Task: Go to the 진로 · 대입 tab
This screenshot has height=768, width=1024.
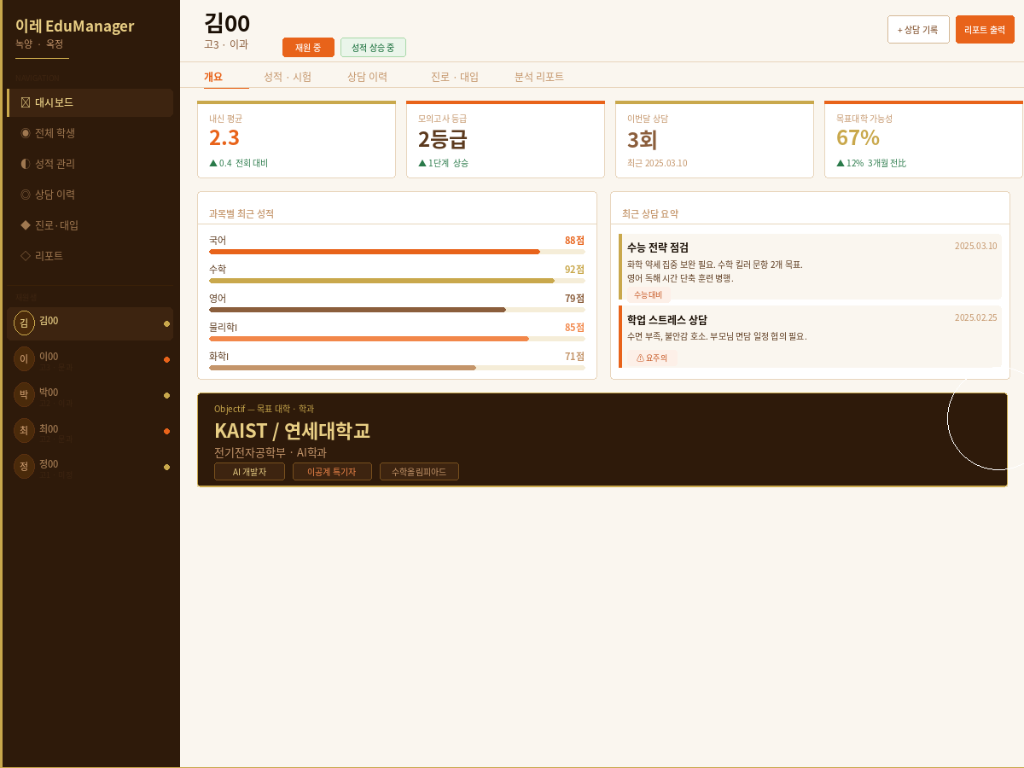Action: click(454, 77)
